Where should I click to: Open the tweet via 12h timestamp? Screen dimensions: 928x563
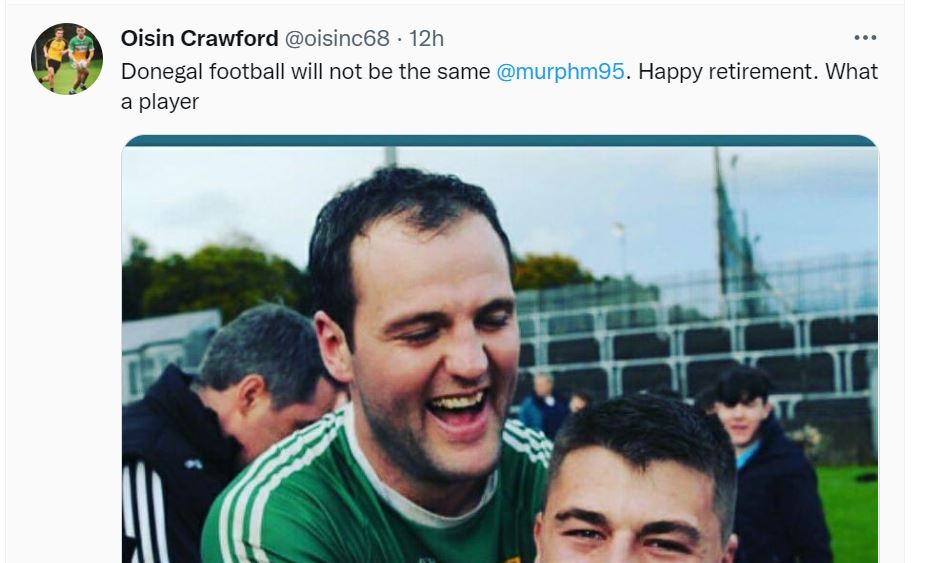[x=426, y=38]
